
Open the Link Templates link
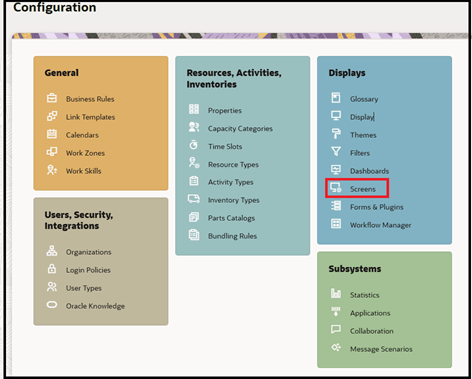coord(90,117)
